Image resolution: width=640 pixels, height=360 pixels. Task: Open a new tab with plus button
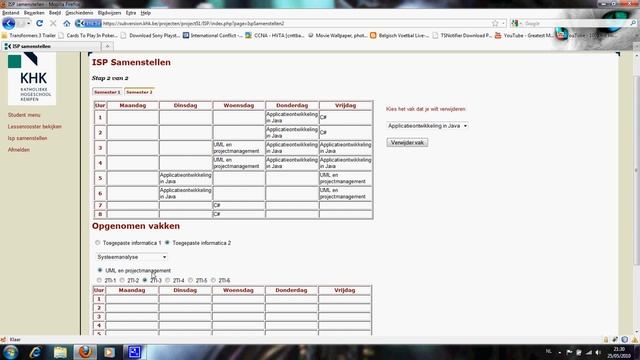pos(107,46)
